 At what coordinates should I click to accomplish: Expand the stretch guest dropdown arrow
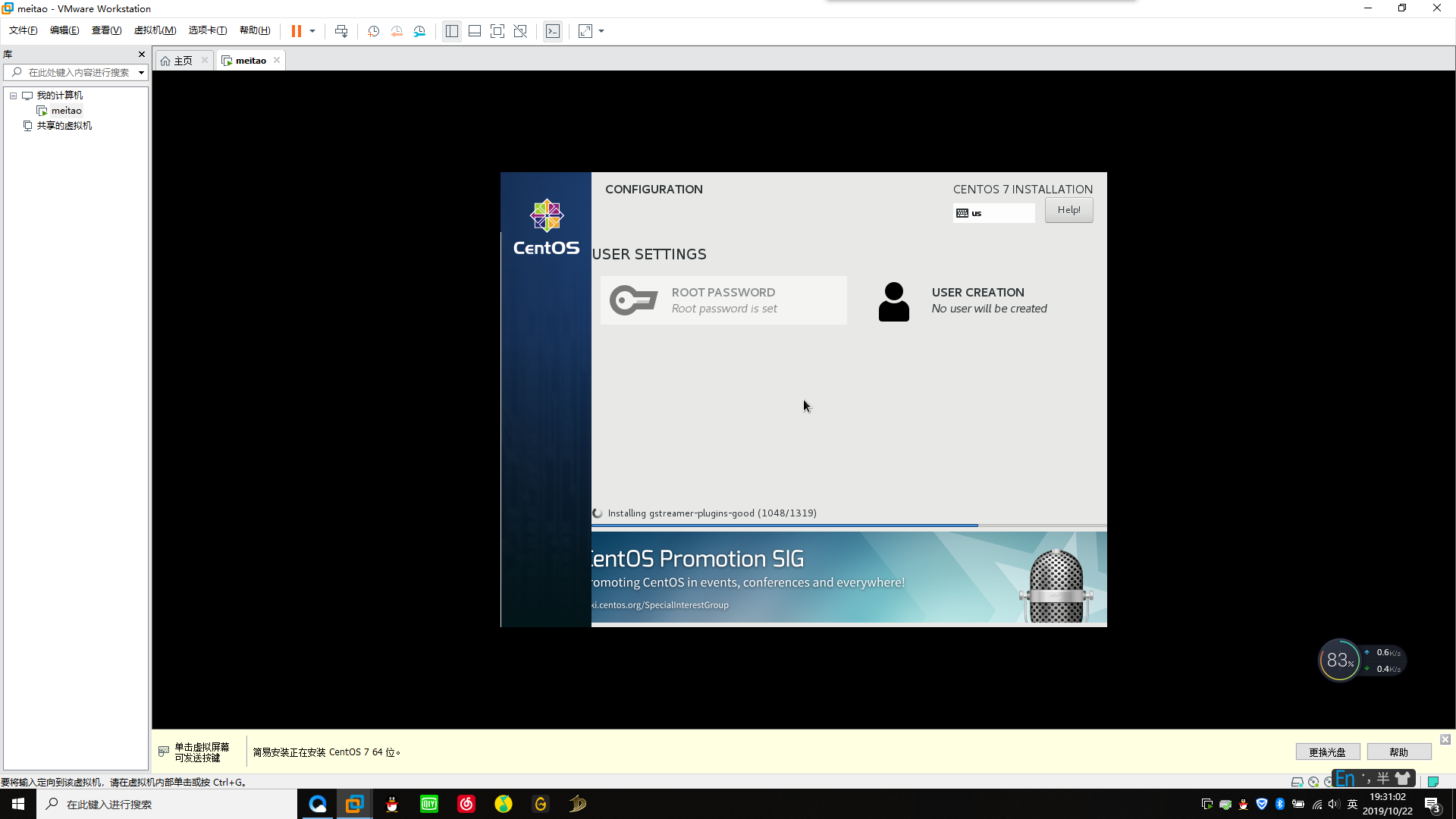point(601,31)
